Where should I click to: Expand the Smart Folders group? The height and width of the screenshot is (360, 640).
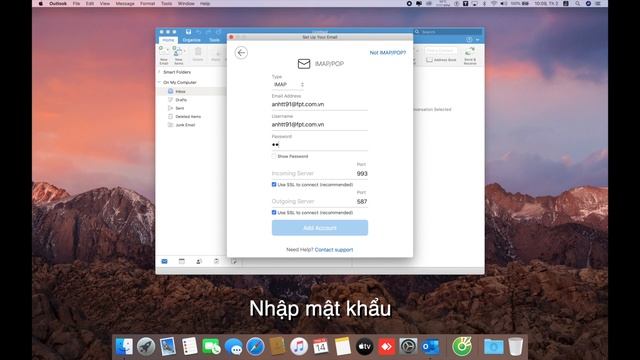coord(159,72)
